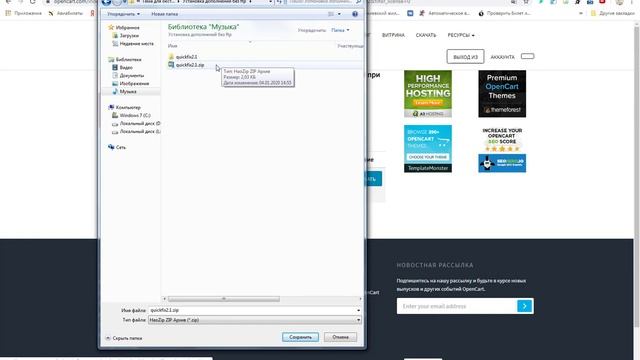Viewport: 640px width, 360px height.
Task: Open the browser profile avatar
Action: (620, 2)
